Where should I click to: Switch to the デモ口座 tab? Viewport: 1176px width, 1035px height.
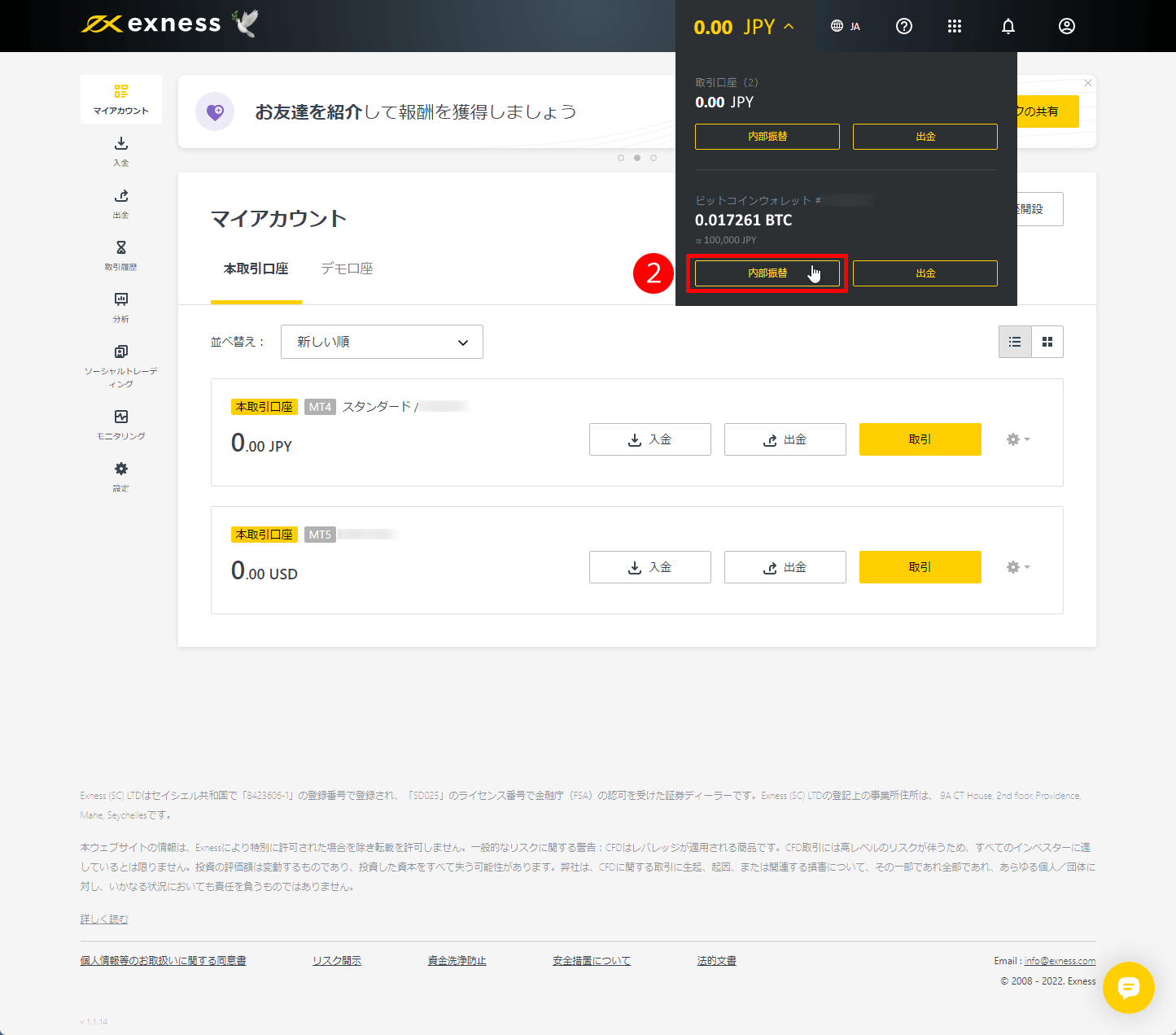(x=346, y=269)
